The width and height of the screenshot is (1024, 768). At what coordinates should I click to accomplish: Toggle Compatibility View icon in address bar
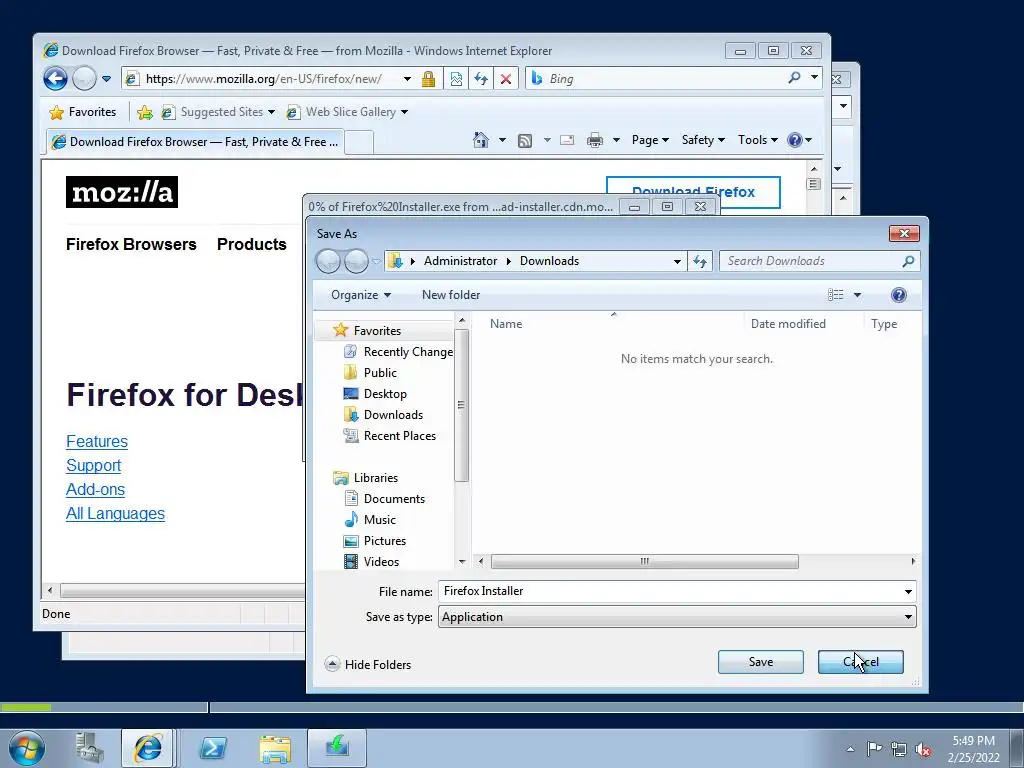tap(456, 79)
